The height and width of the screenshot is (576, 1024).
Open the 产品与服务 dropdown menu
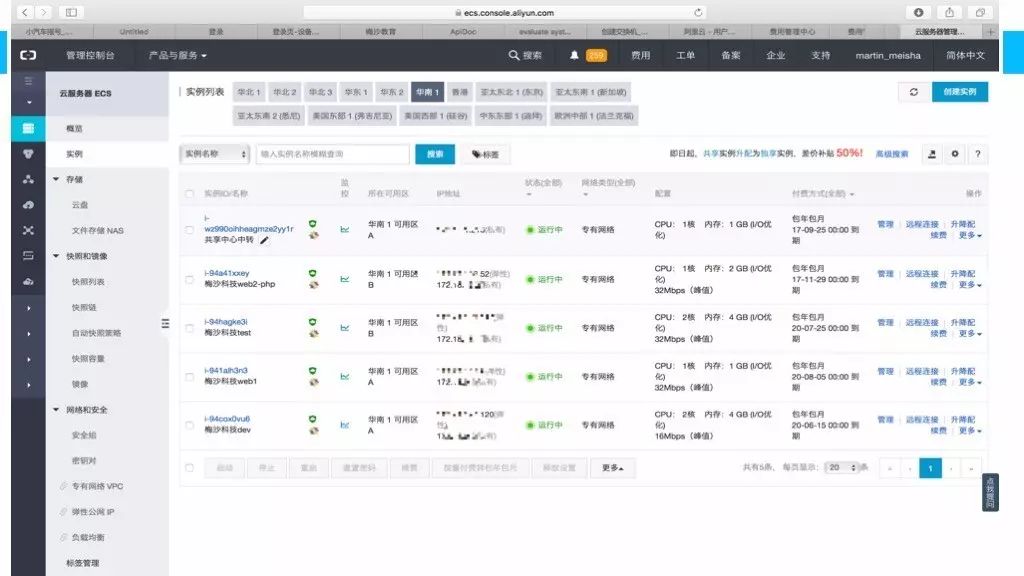click(178, 56)
